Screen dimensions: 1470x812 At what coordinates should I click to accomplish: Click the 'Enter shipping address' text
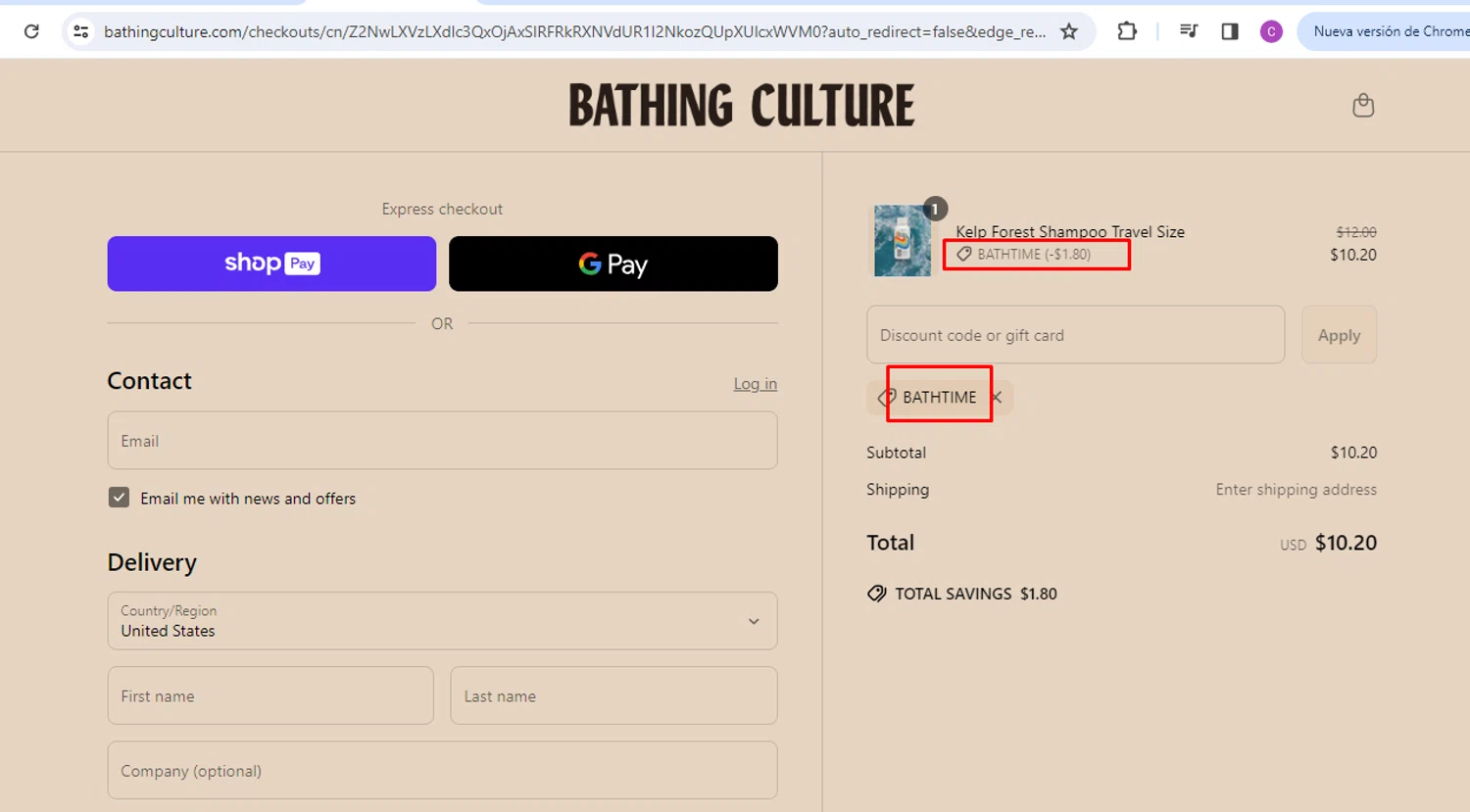(1296, 490)
